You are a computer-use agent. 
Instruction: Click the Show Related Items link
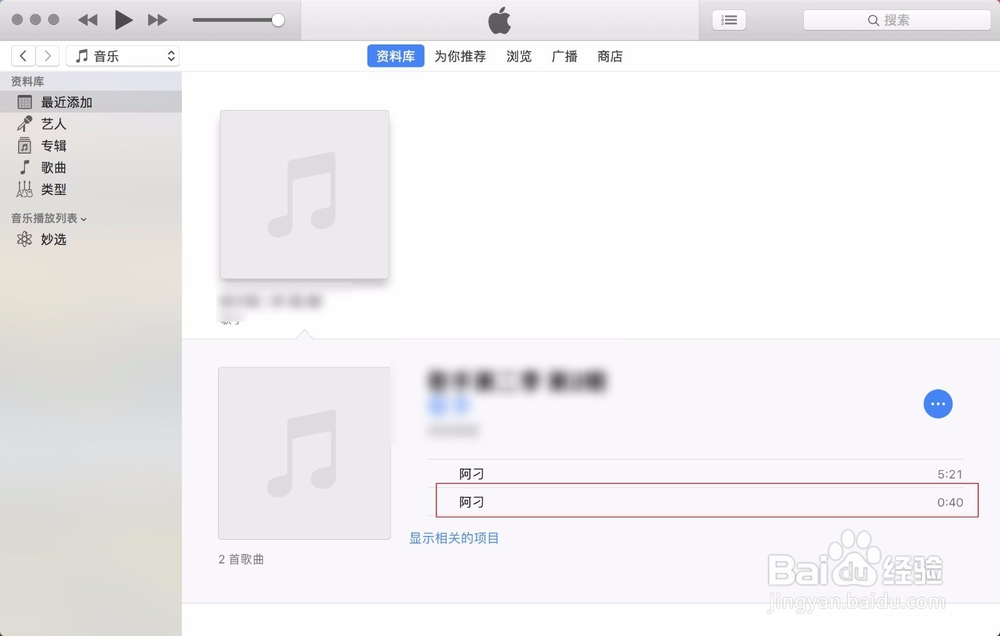coord(454,538)
